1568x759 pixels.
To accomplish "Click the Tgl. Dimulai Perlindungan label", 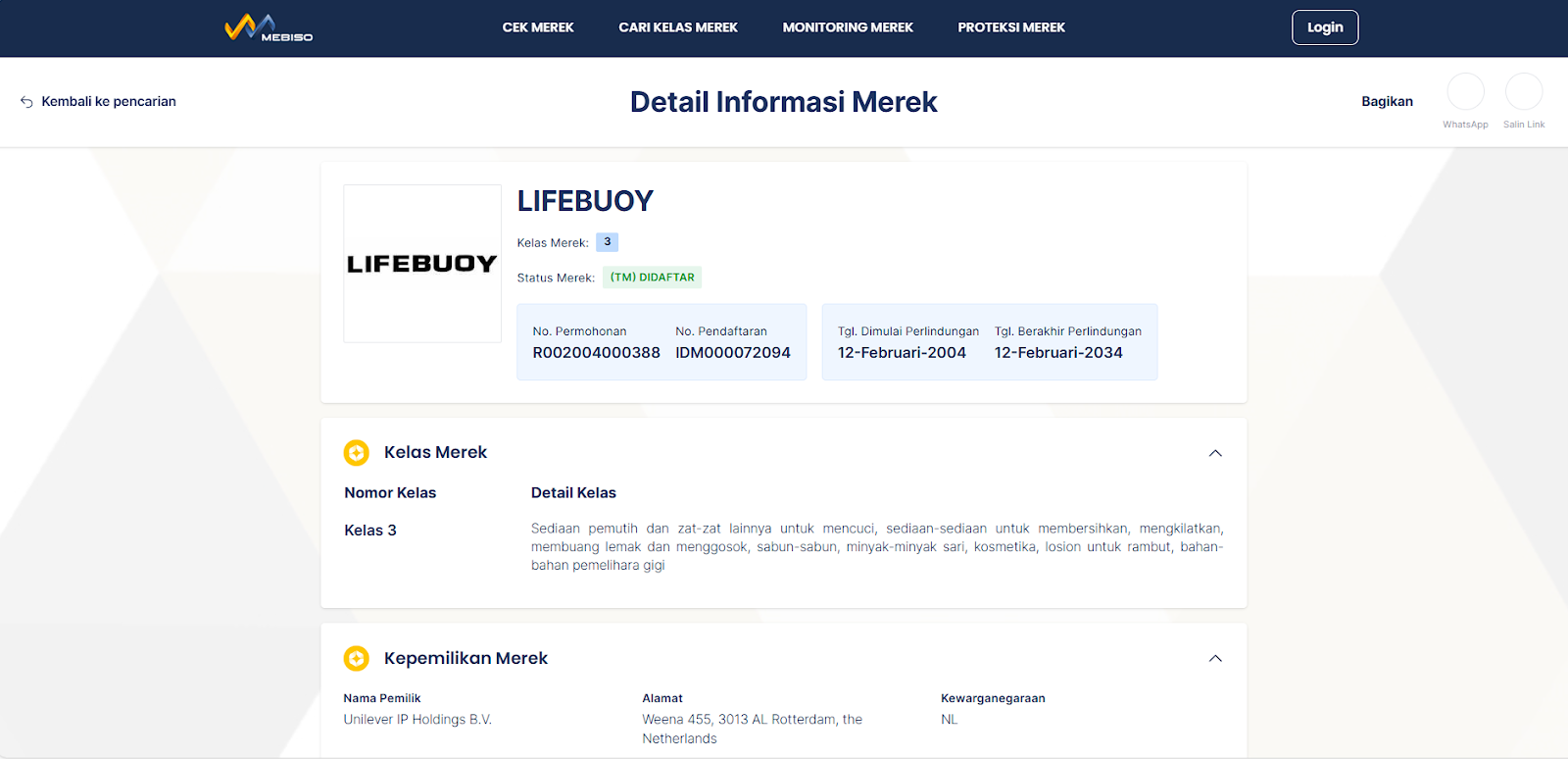I will (908, 331).
